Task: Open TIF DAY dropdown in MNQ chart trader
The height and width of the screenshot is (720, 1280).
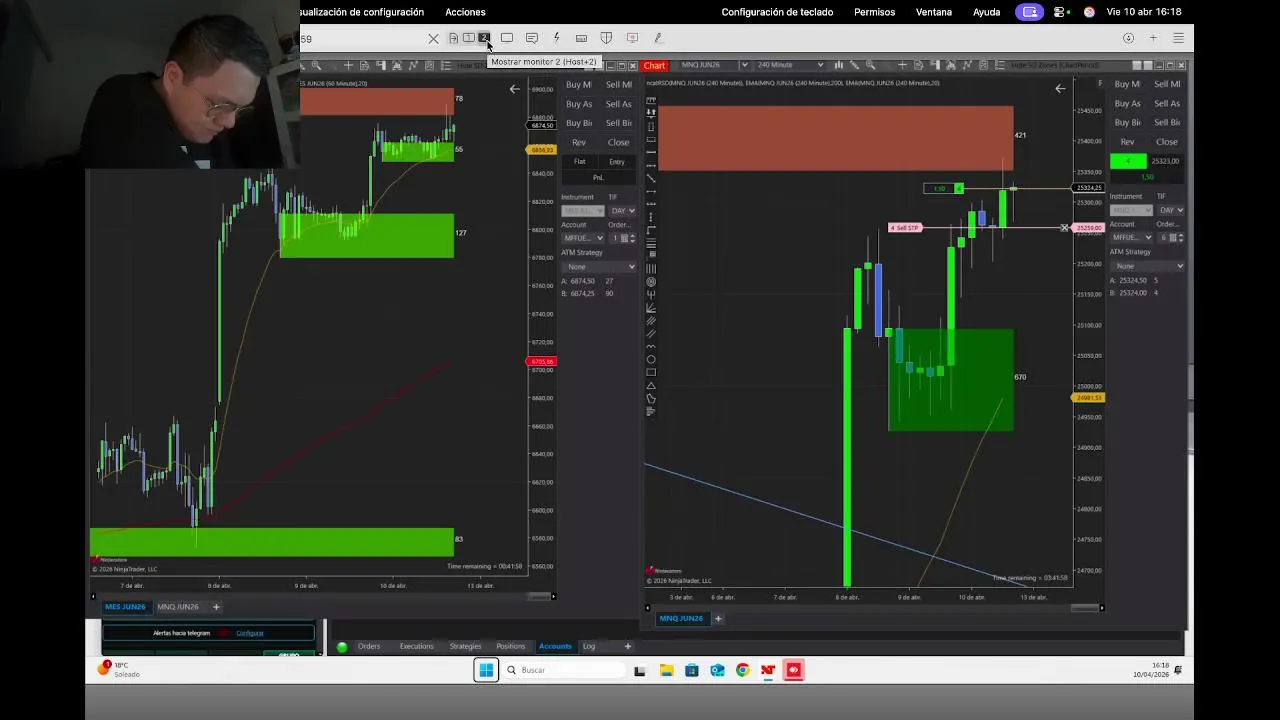Action: click(x=1171, y=210)
